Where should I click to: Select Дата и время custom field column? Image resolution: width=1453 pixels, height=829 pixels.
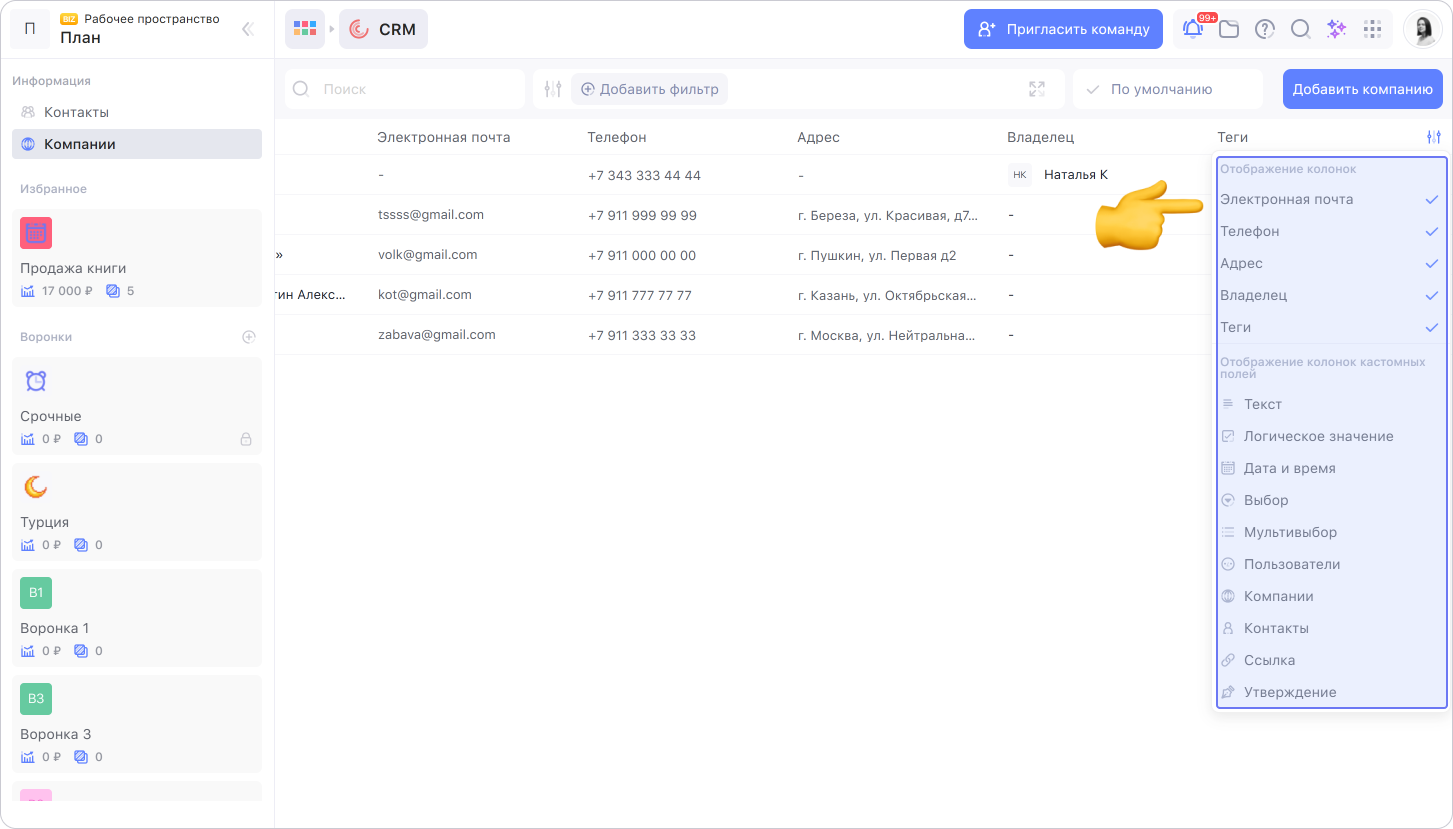[1289, 468]
